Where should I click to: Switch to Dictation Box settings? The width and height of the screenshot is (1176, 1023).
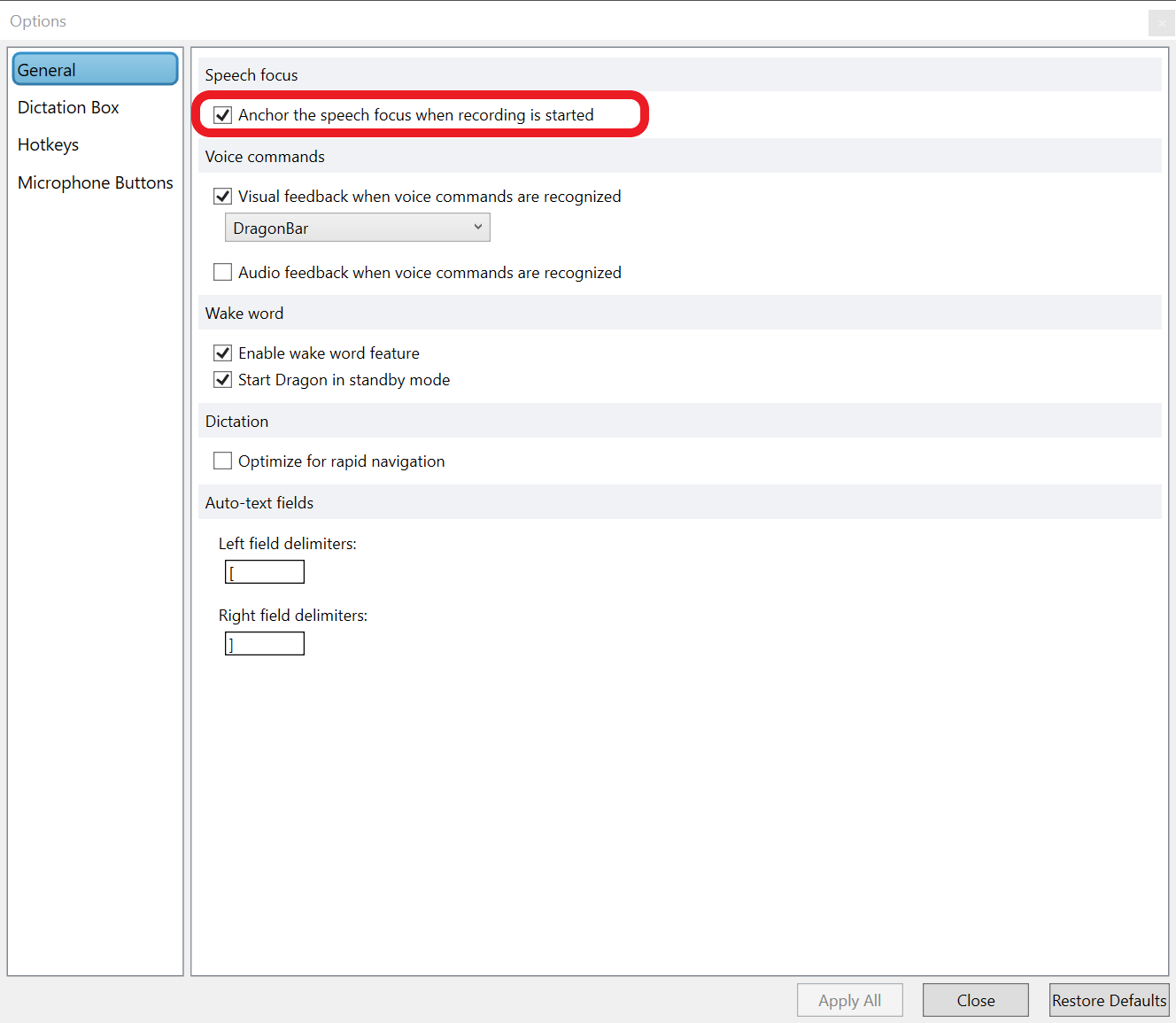click(68, 107)
